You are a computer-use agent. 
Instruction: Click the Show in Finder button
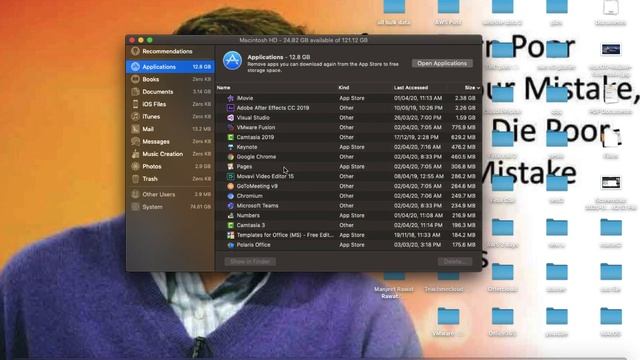tap(250, 262)
